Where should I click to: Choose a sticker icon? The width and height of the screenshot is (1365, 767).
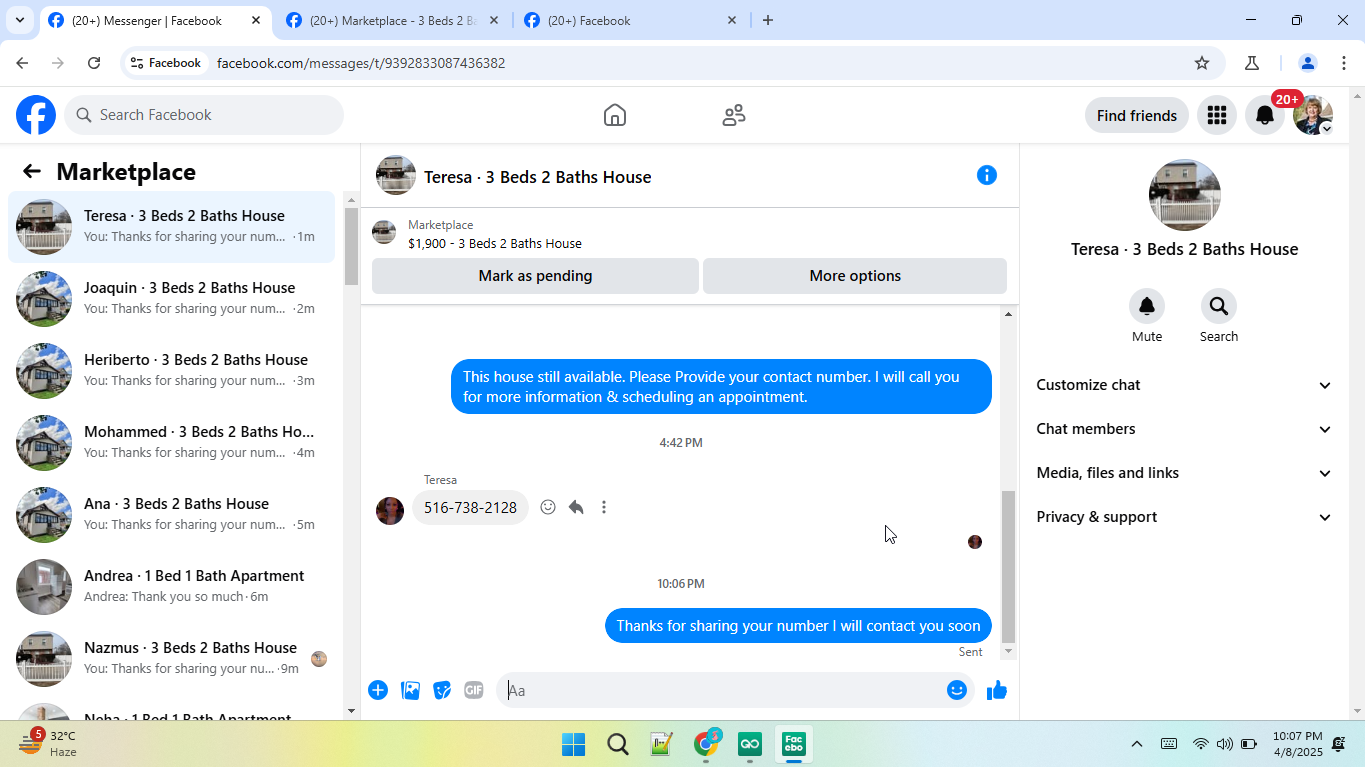(442, 690)
